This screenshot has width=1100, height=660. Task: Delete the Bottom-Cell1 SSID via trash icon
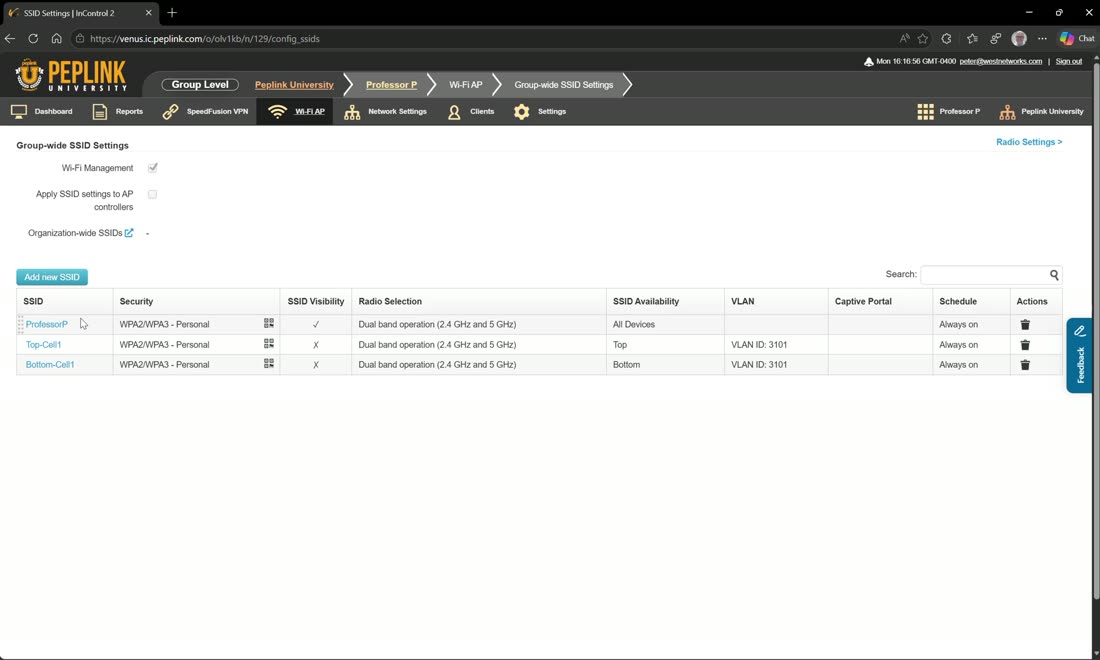1025,365
